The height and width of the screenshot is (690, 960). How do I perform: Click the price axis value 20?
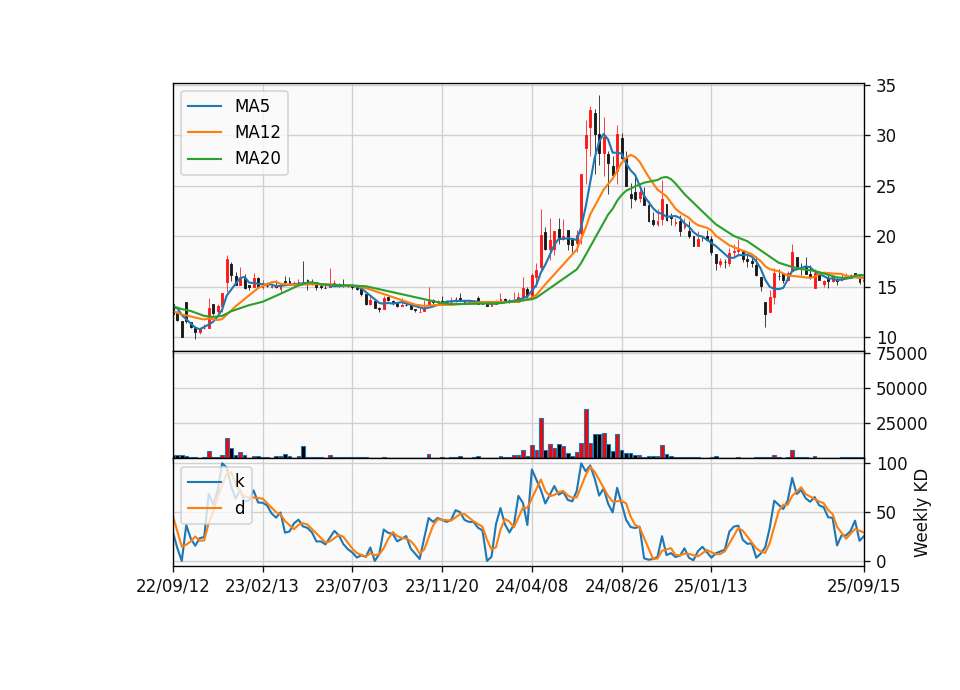click(886, 237)
